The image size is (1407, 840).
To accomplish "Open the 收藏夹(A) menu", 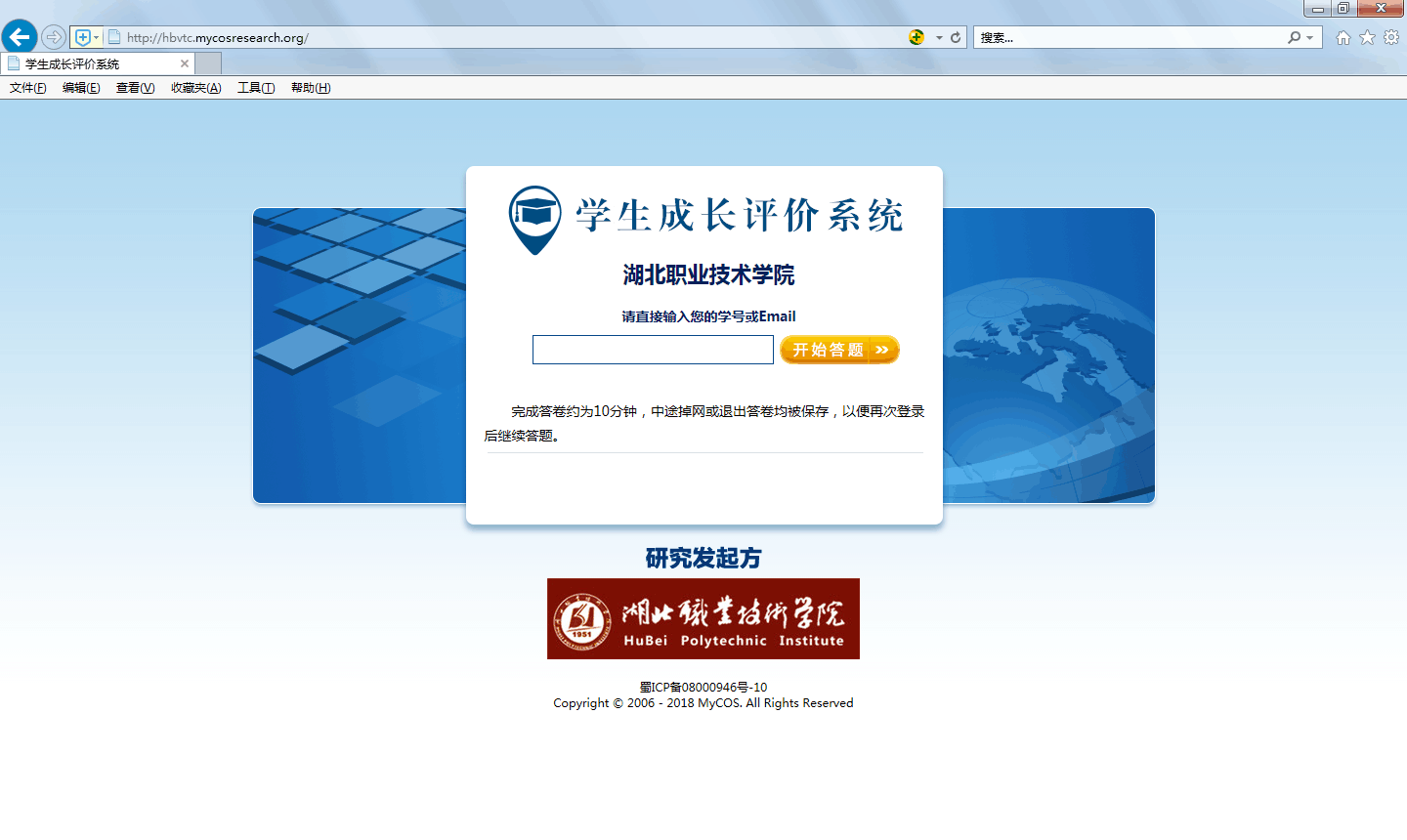I will tap(196, 88).
